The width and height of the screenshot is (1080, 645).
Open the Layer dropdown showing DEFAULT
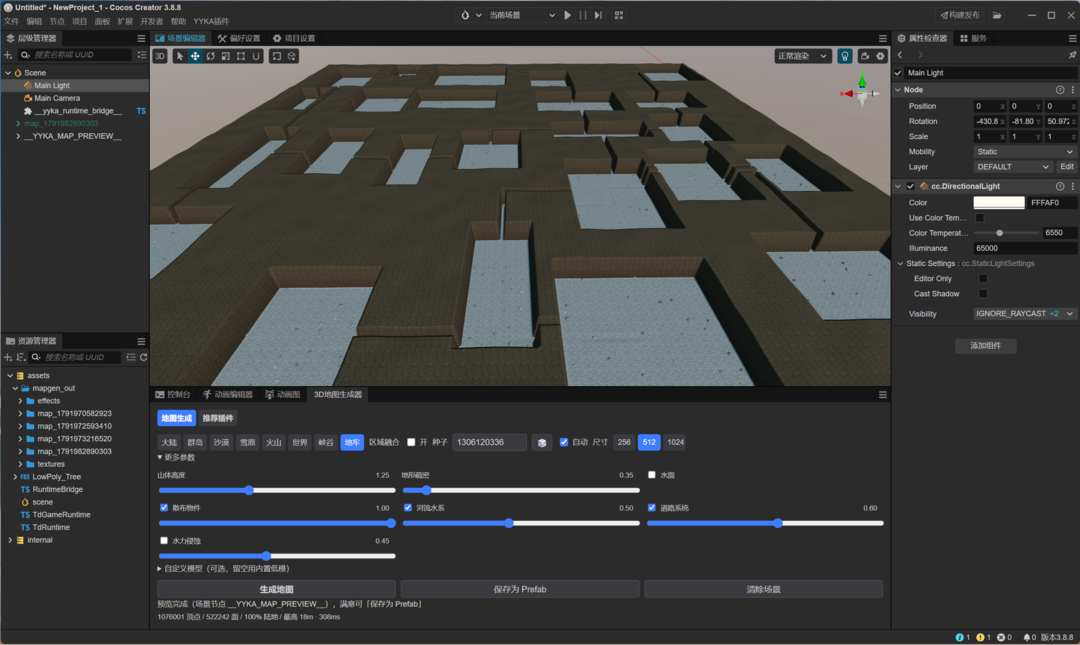pos(1012,167)
